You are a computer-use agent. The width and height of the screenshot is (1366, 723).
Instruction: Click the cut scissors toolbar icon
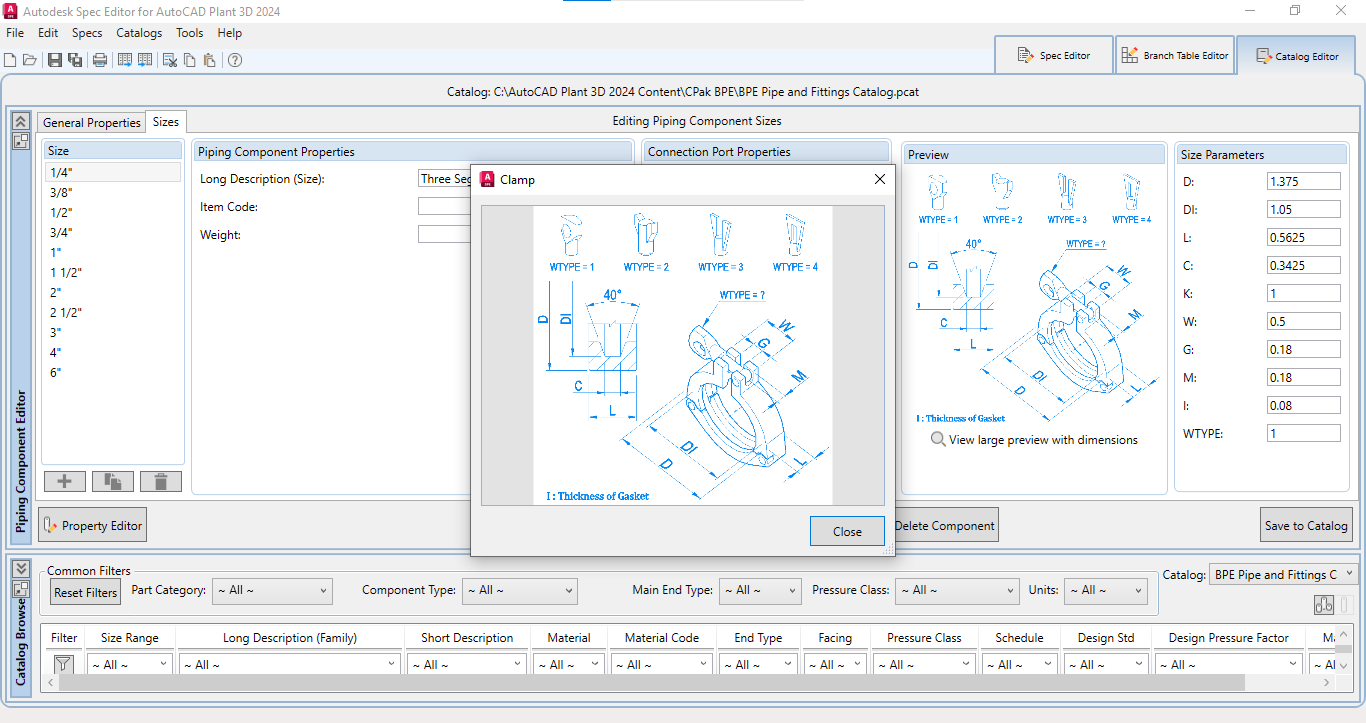pos(170,60)
